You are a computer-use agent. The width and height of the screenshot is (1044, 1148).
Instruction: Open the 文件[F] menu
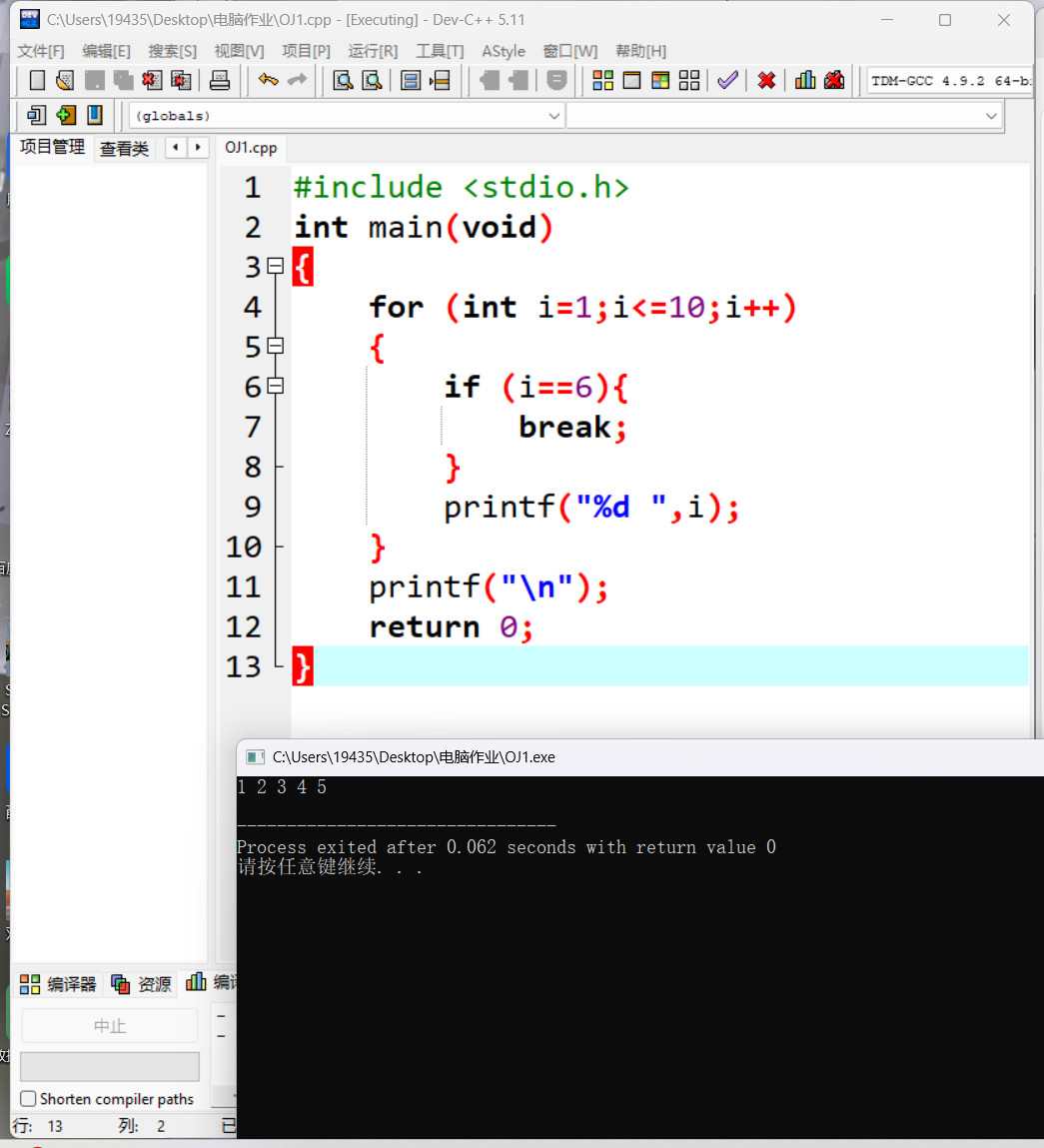(41, 51)
